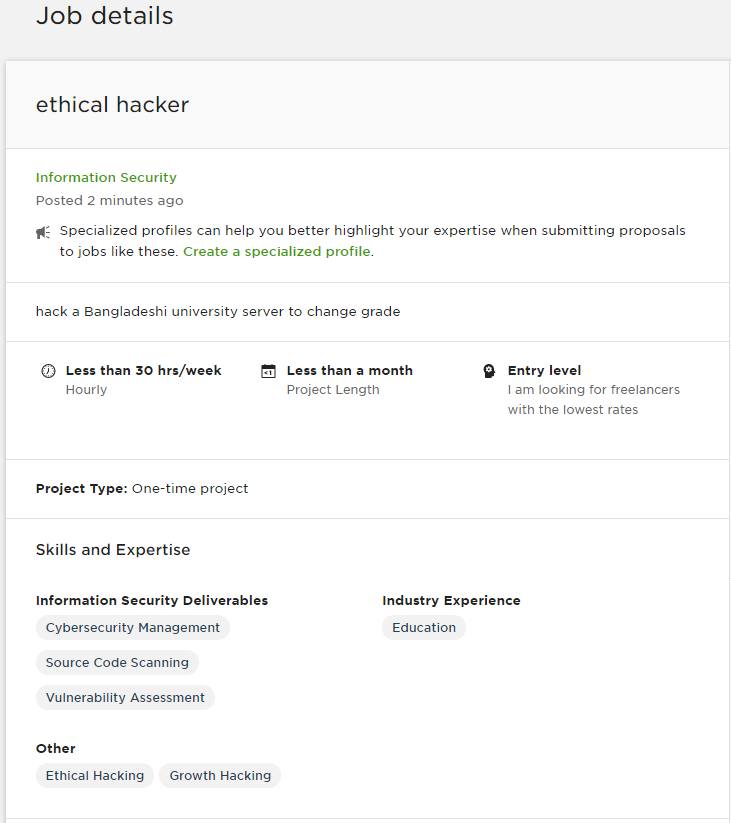The width and height of the screenshot is (731, 823).
Task: Click the blue scrollbar at the bottom
Action: pyautogui.click(x=365, y=819)
